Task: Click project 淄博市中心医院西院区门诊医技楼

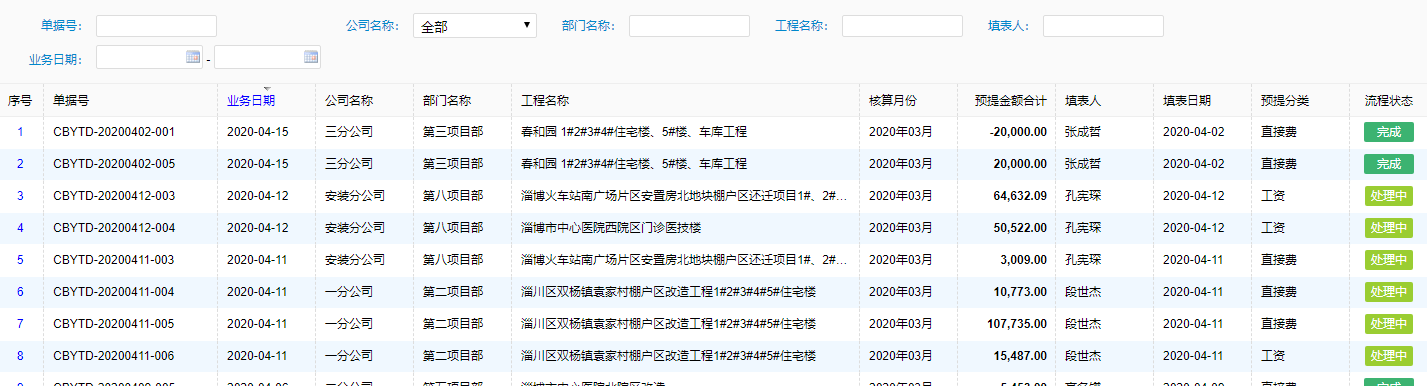Action: pyautogui.click(x=611, y=228)
